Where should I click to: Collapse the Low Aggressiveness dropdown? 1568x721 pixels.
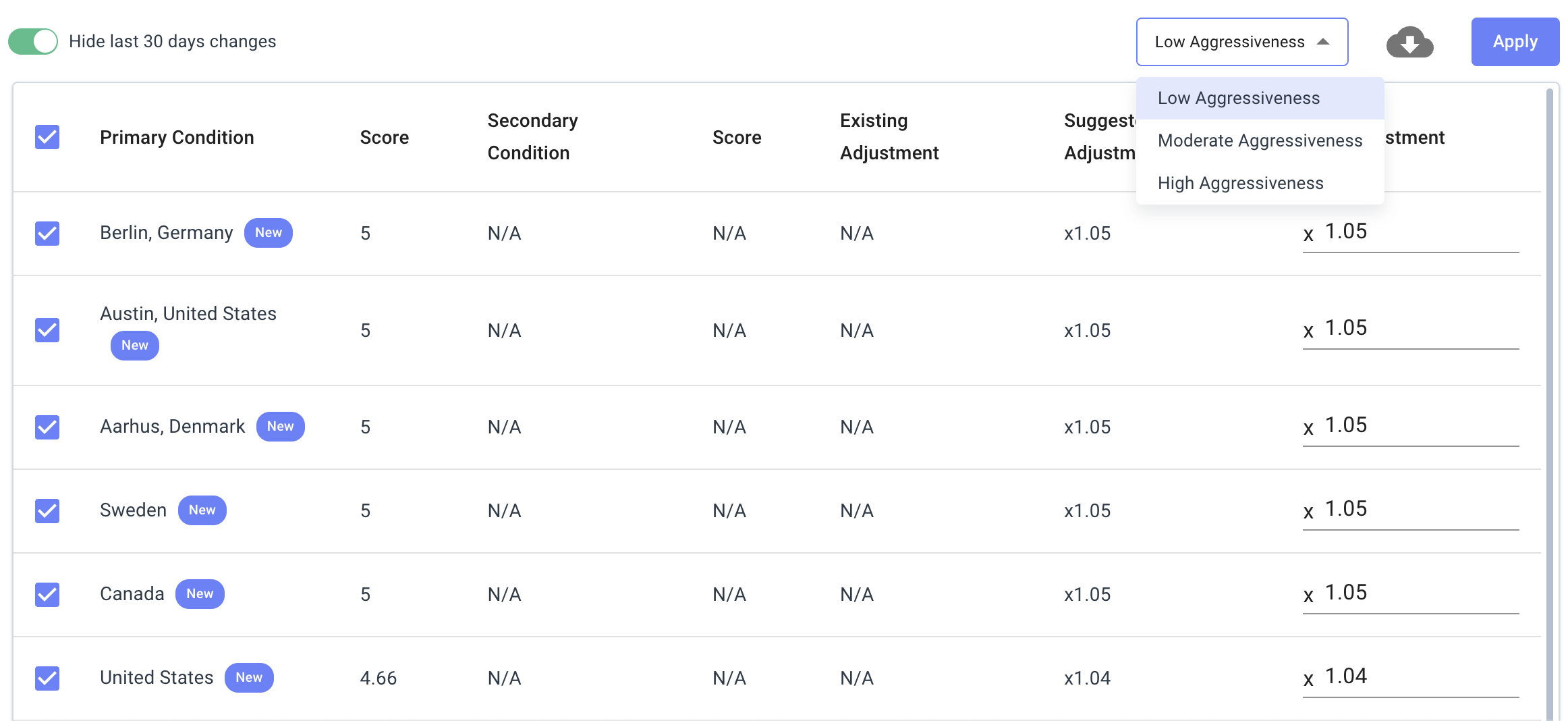pos(1242,42)
